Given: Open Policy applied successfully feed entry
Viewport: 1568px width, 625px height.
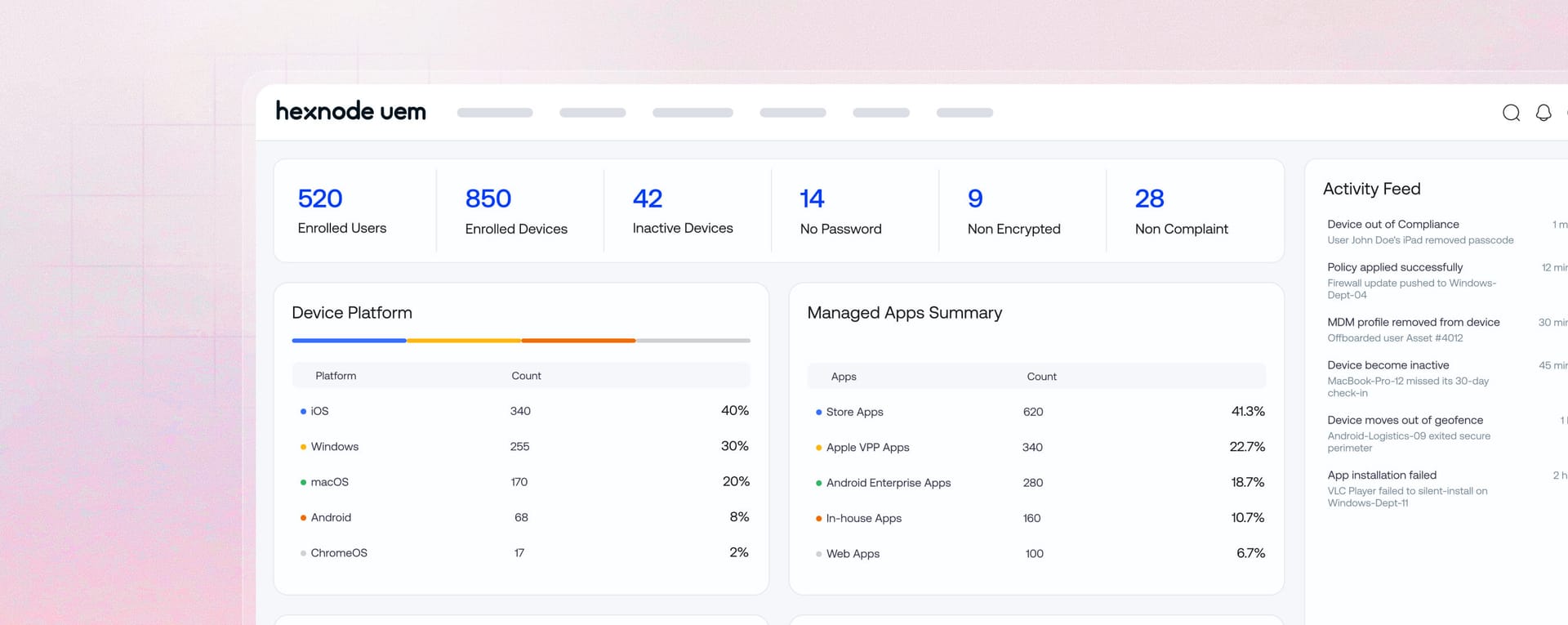Looking at the screenshot, I should pos(1447,281).
